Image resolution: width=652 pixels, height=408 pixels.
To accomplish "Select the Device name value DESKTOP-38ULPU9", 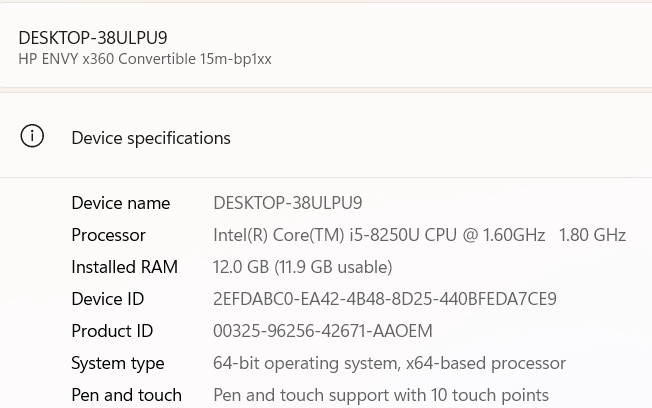I will [287, 203].
